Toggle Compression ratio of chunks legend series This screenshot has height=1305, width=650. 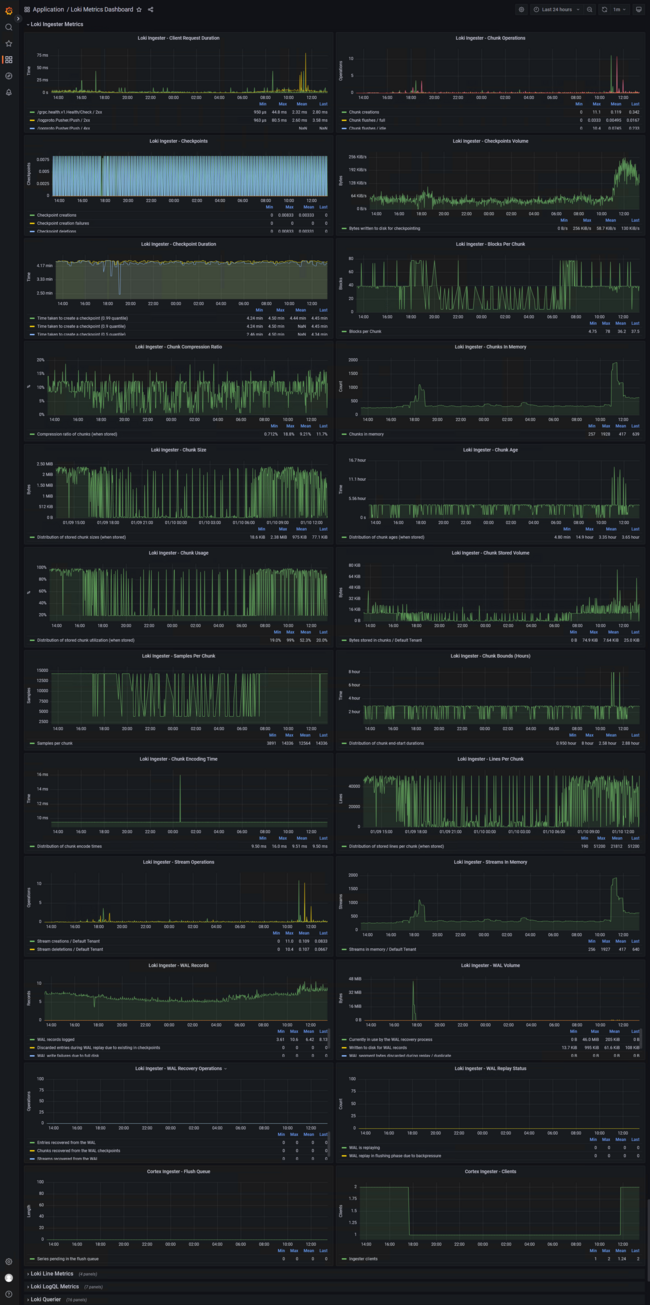pos(76,434)
